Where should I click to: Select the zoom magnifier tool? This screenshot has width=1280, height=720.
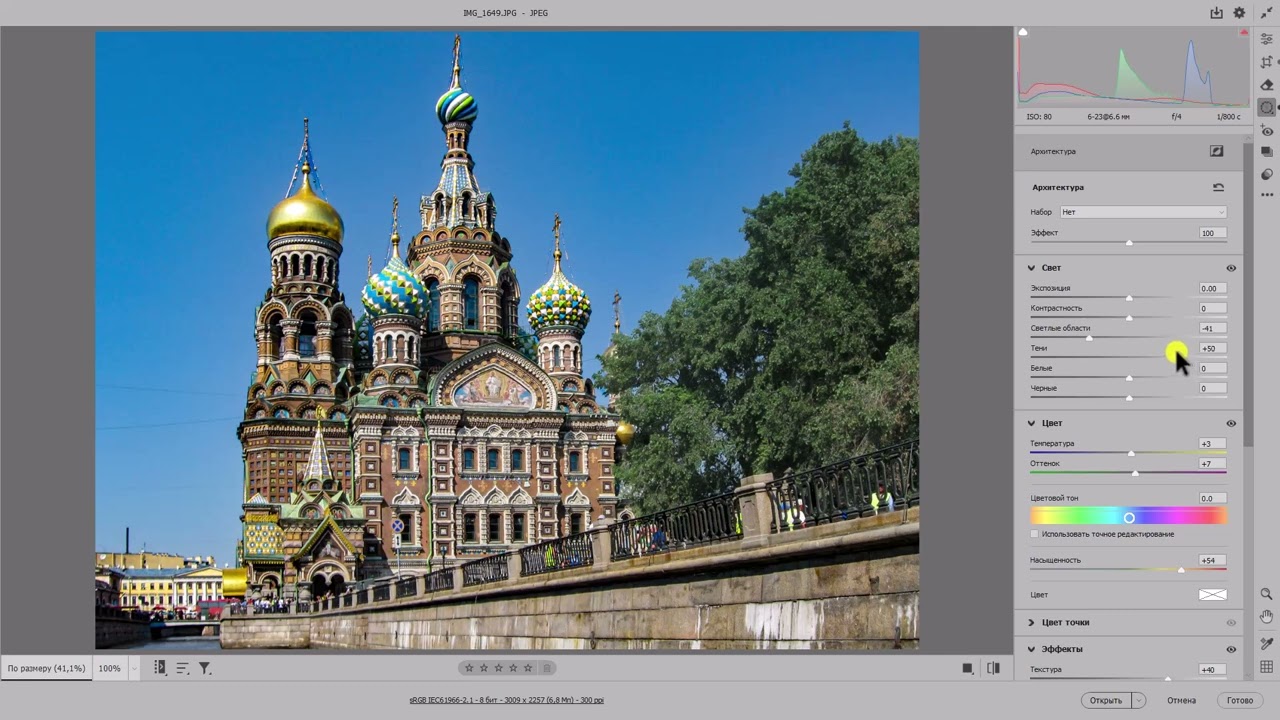1267,594
